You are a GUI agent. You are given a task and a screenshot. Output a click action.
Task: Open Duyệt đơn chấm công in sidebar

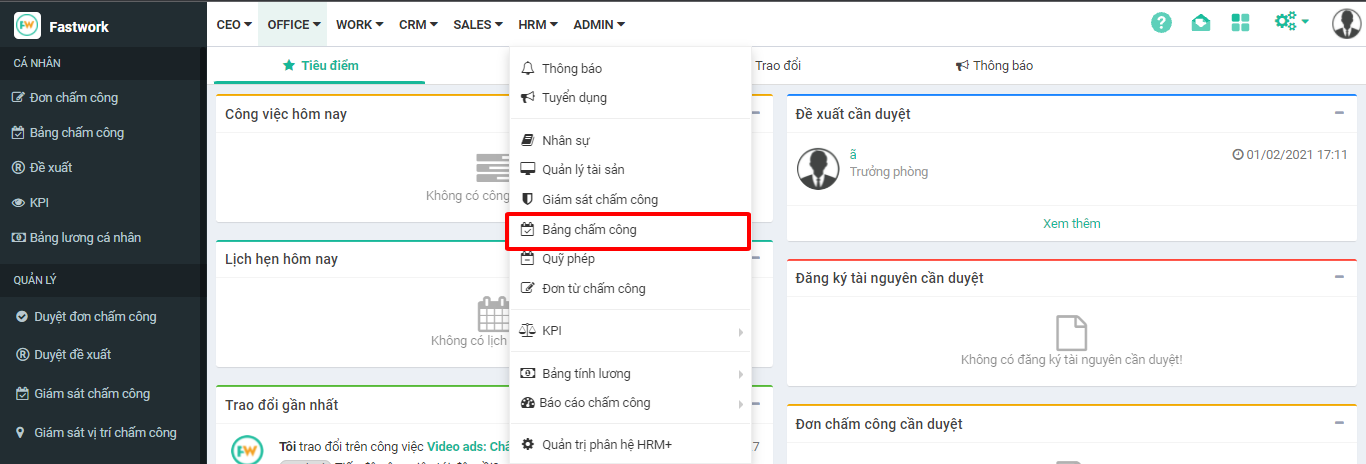95,317
